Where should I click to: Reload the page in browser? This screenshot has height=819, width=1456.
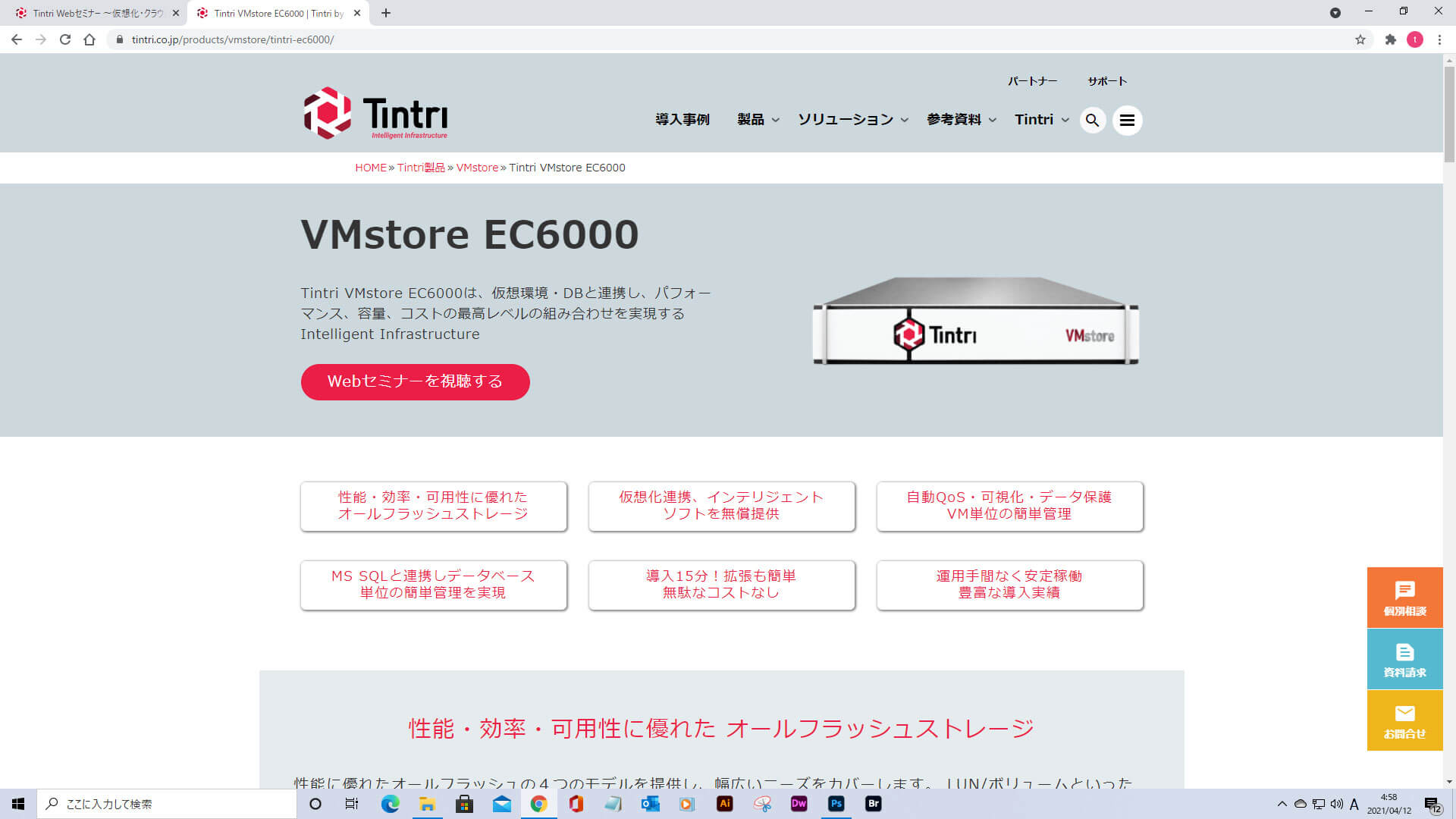click(x=65, y=39)
